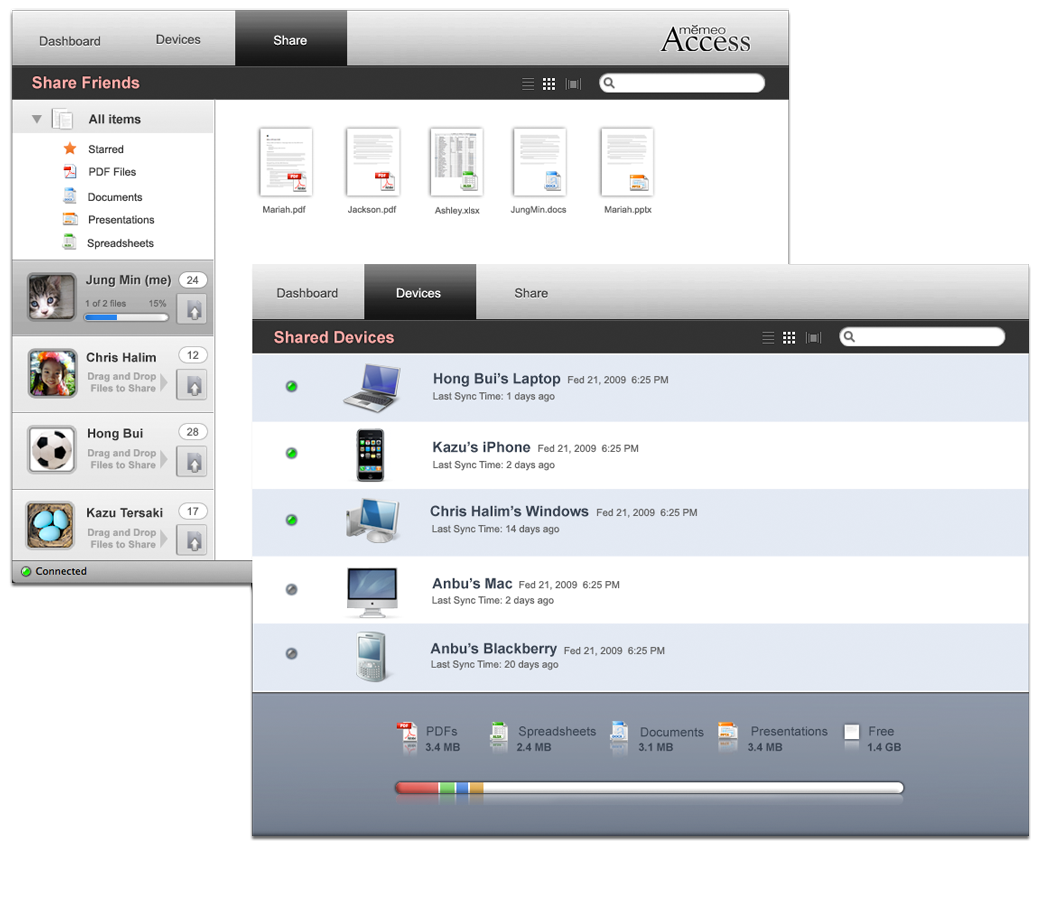Click the Share Friends search field

685,84
